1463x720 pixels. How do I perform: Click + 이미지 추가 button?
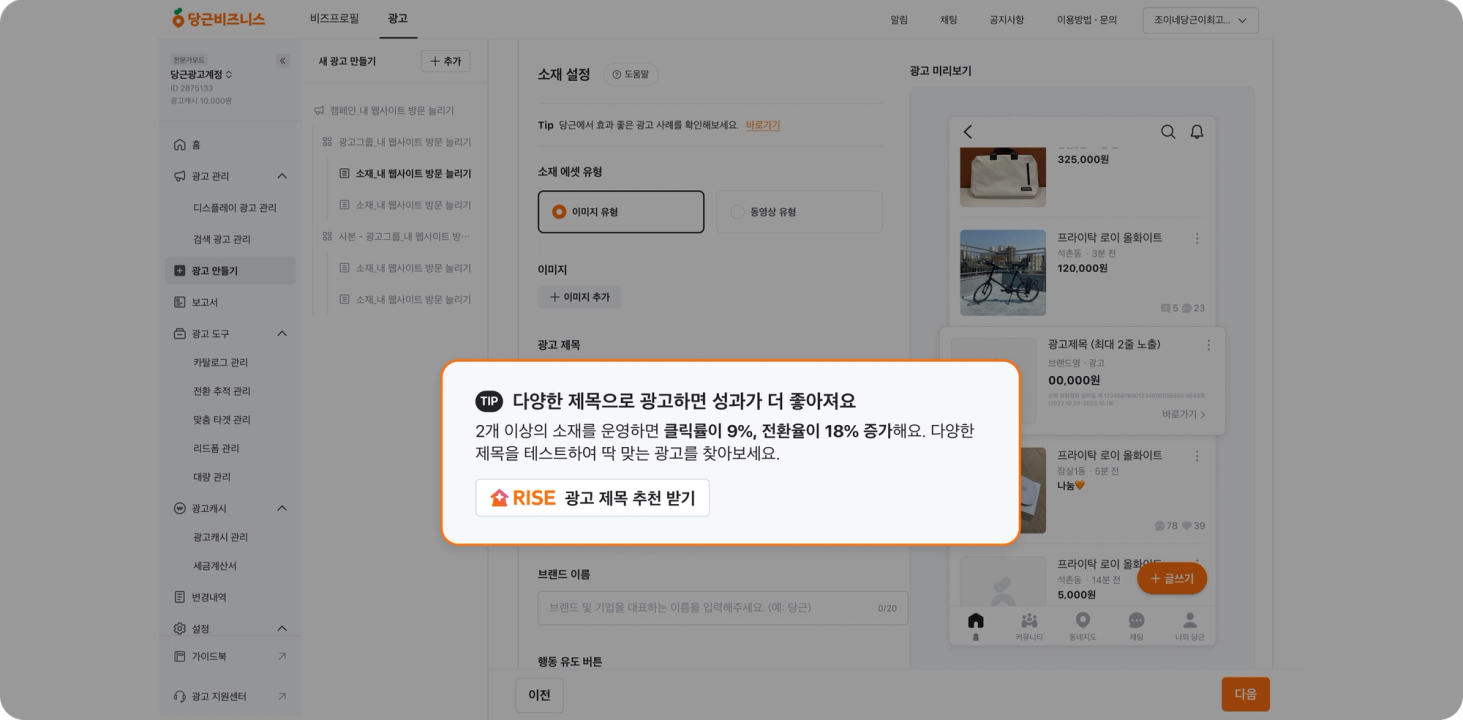point(580,297)
